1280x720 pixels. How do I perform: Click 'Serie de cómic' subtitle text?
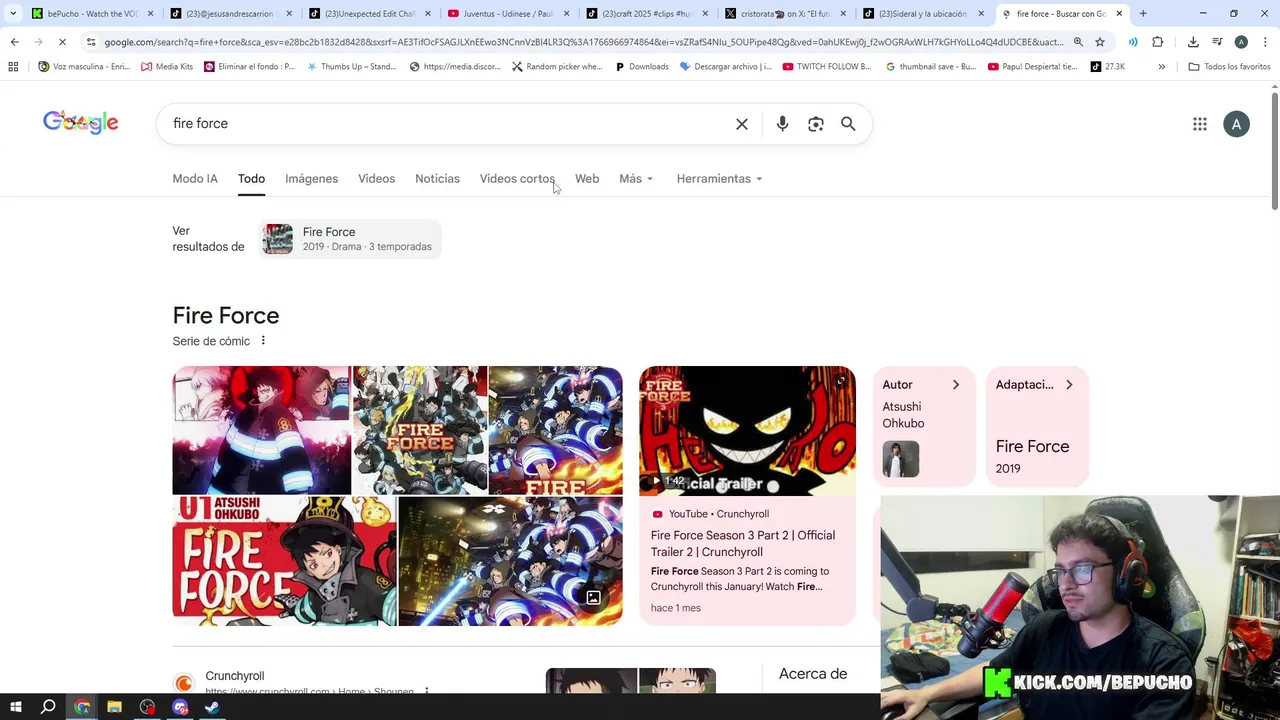click(x=211, y=341)
